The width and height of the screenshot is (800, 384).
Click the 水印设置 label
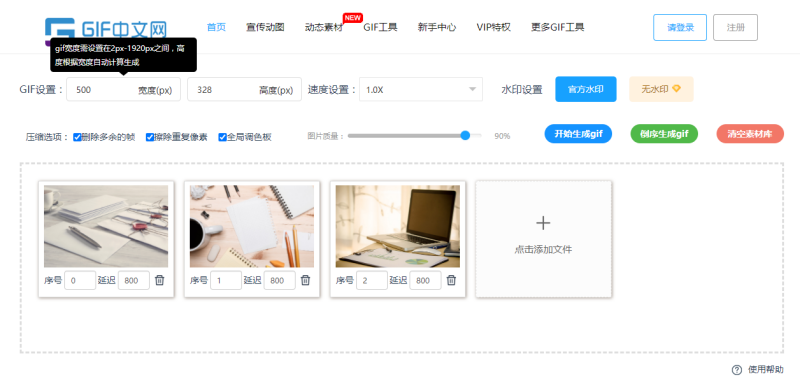(x=522, y=90)
